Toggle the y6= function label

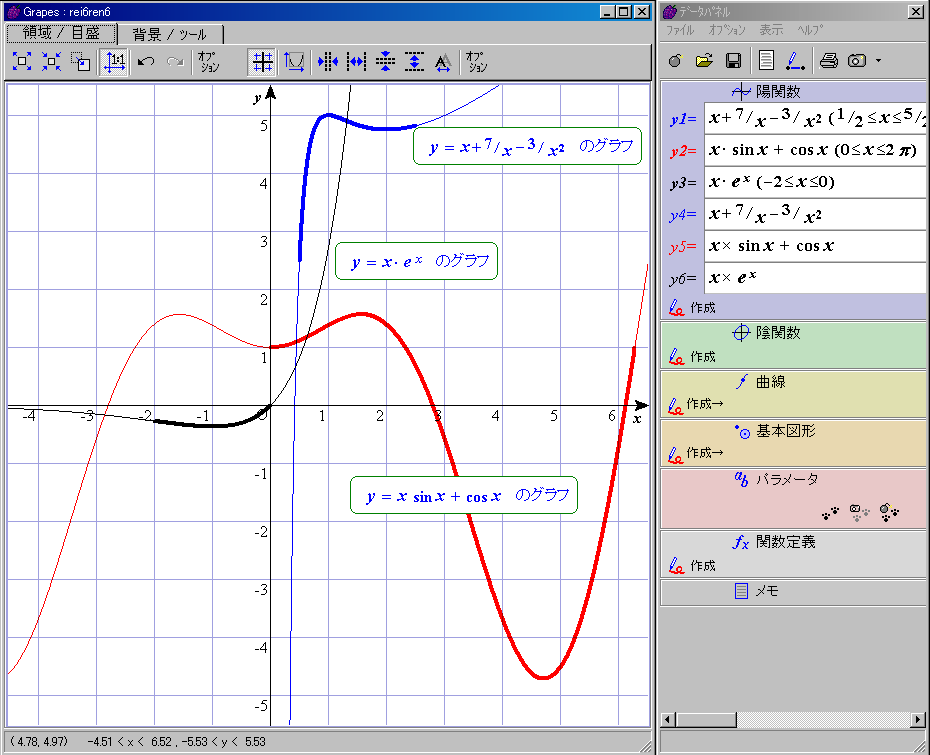click(683, 279)
